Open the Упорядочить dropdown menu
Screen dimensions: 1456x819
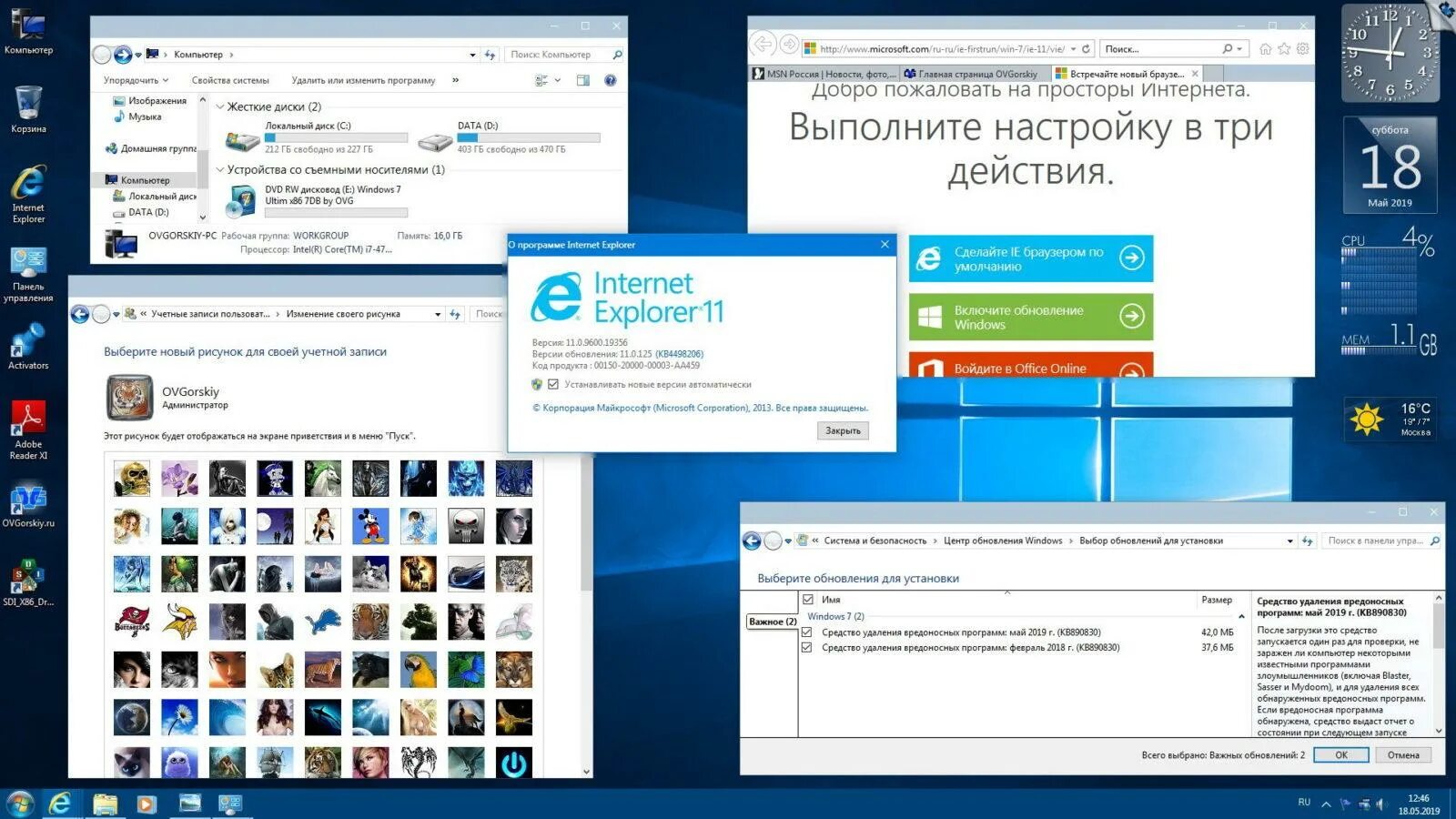(x=136, y=80)
